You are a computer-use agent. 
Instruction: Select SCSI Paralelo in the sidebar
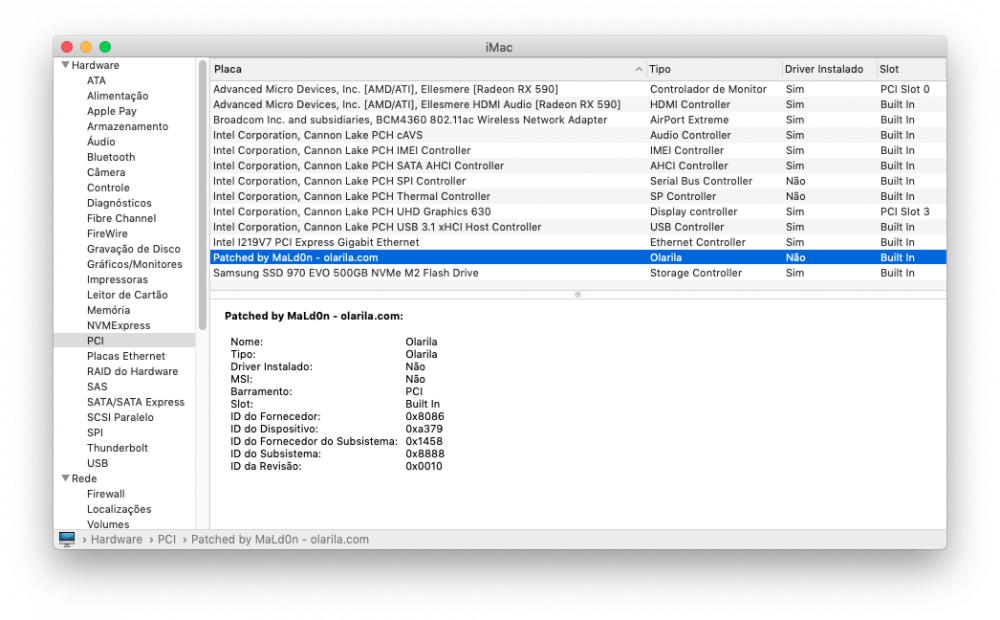[120, 417]
